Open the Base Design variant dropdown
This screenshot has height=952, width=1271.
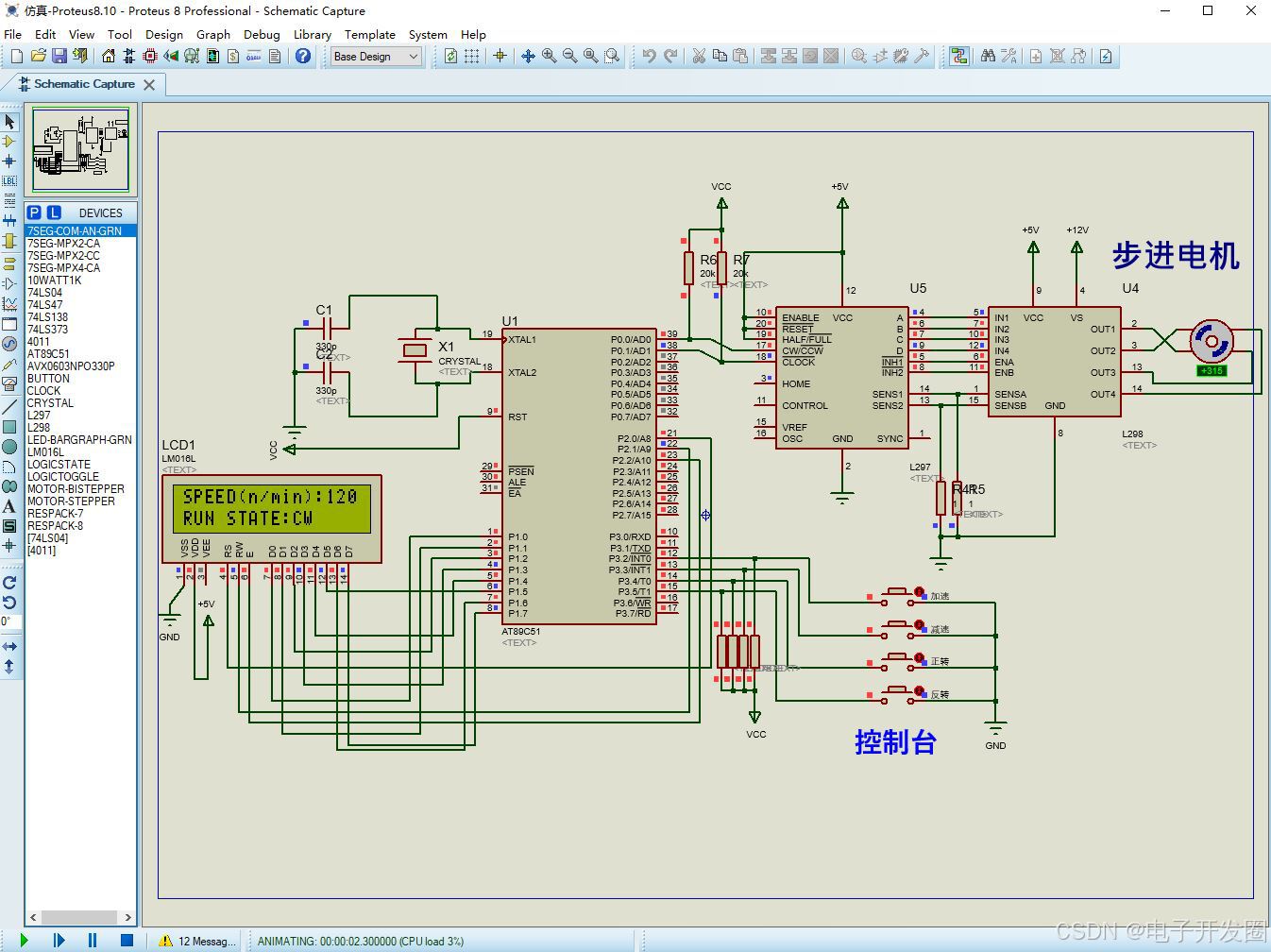click(x=375, y=57)
